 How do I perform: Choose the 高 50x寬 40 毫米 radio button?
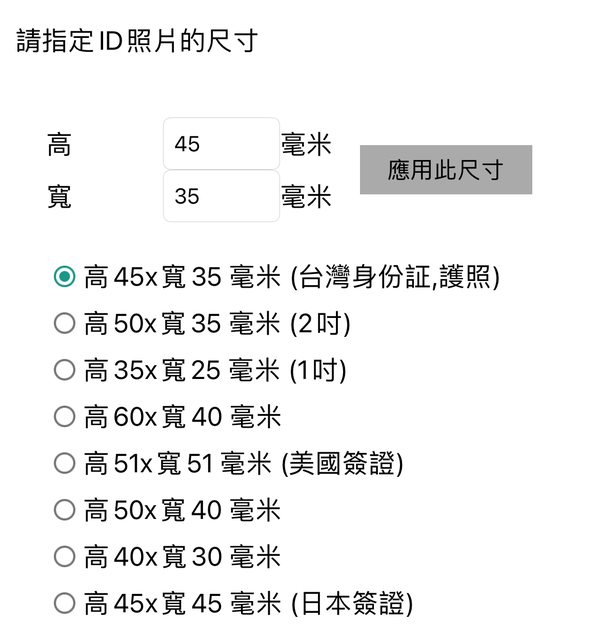(64, 510)
